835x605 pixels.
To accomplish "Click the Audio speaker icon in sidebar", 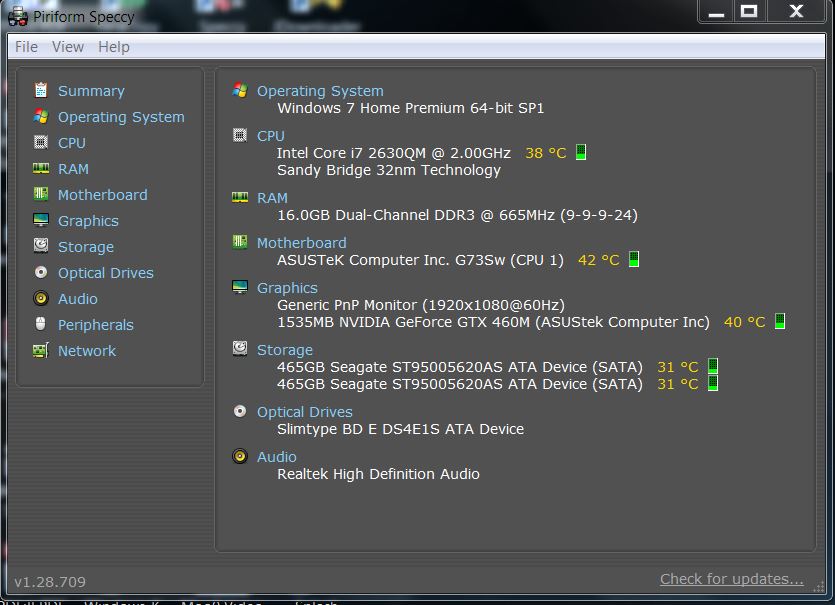I will point(41,298).
